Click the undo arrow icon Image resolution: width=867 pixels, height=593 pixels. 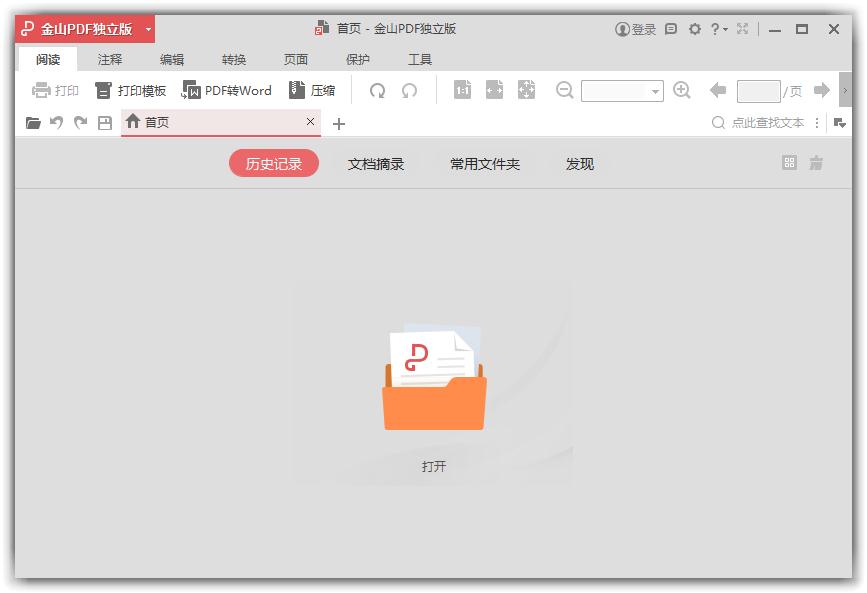(x=57, y=122)
